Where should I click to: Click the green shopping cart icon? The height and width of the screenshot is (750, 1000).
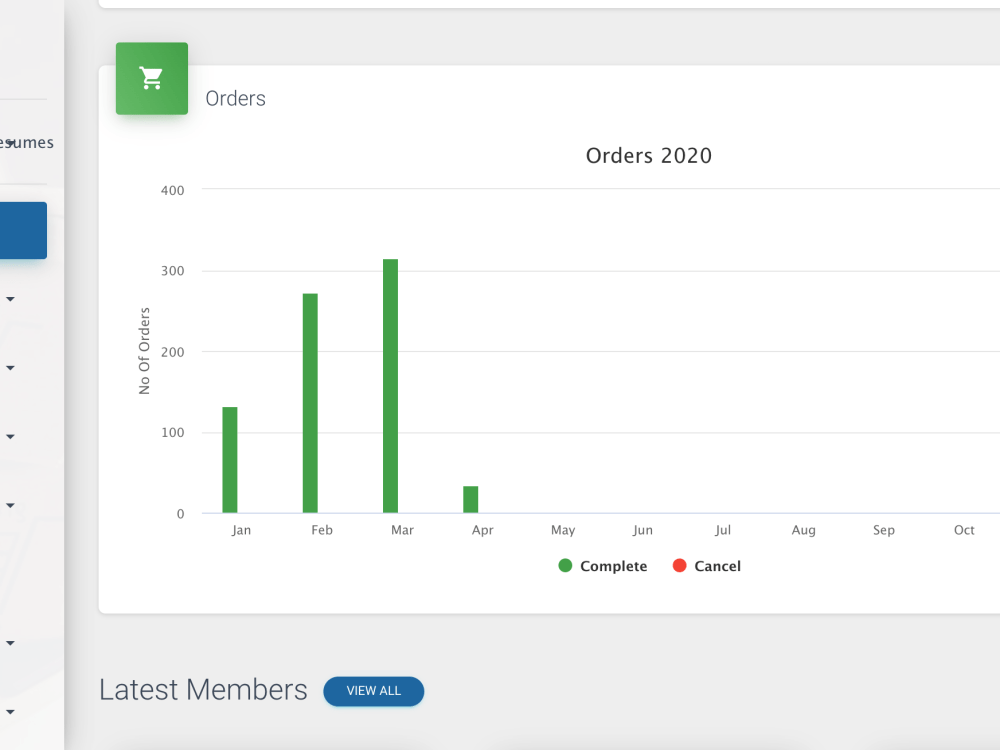(152, 78)
